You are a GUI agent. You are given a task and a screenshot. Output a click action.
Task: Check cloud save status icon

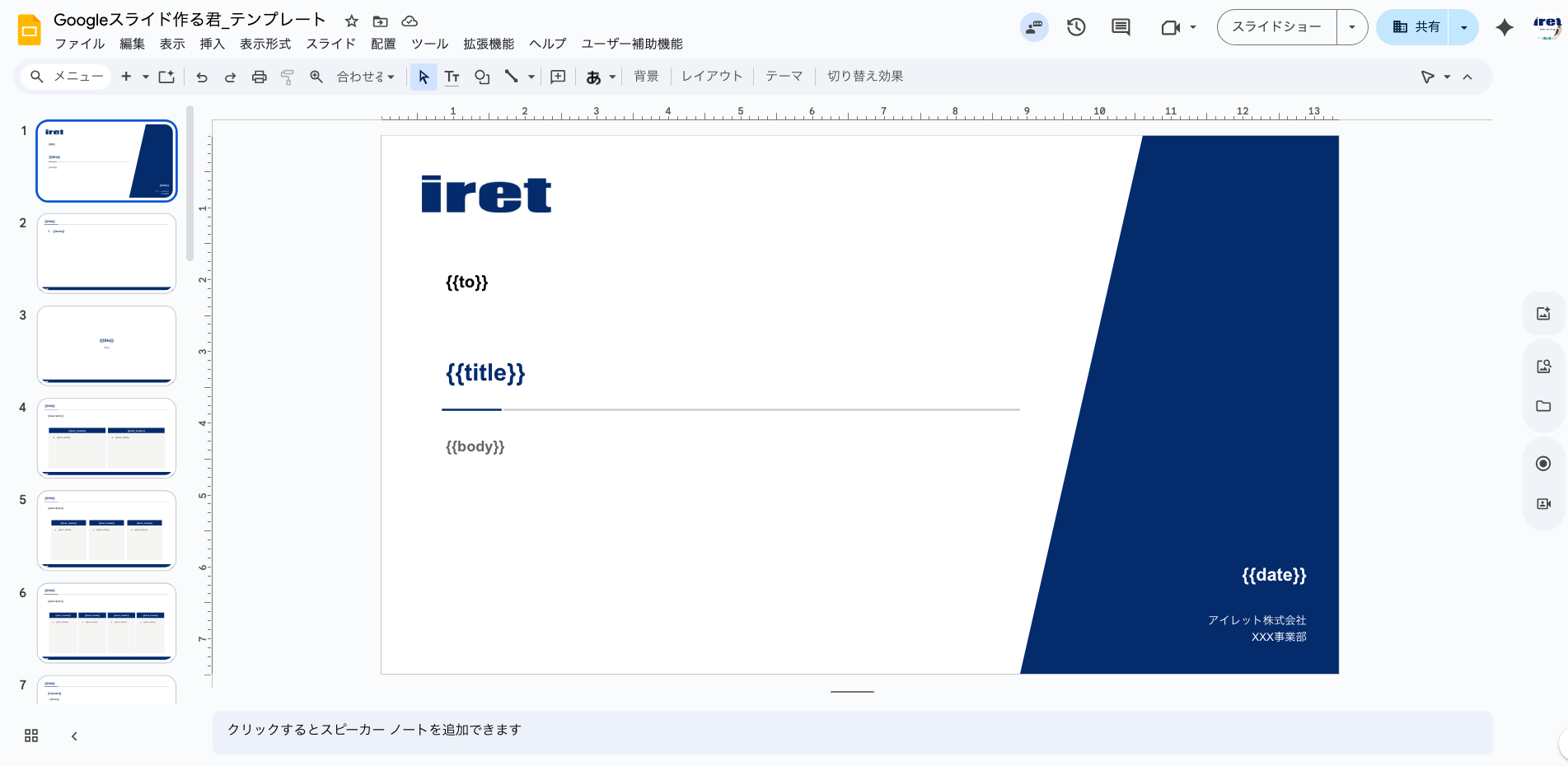410,21
